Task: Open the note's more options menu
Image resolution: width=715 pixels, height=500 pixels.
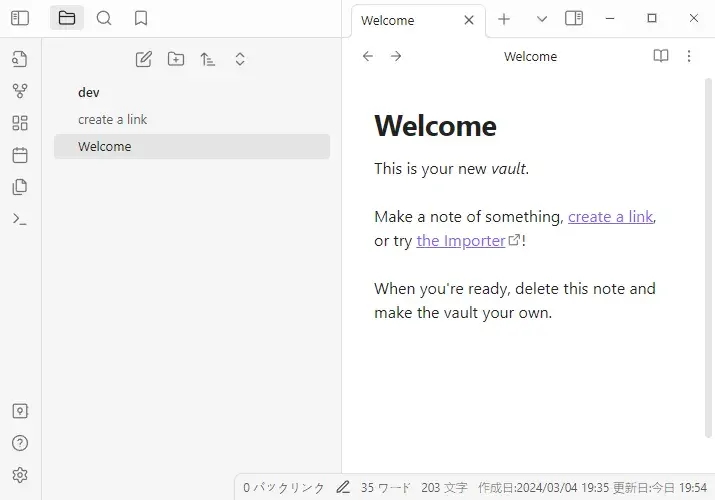Action: pyautogui.click(x=689, y=57)
